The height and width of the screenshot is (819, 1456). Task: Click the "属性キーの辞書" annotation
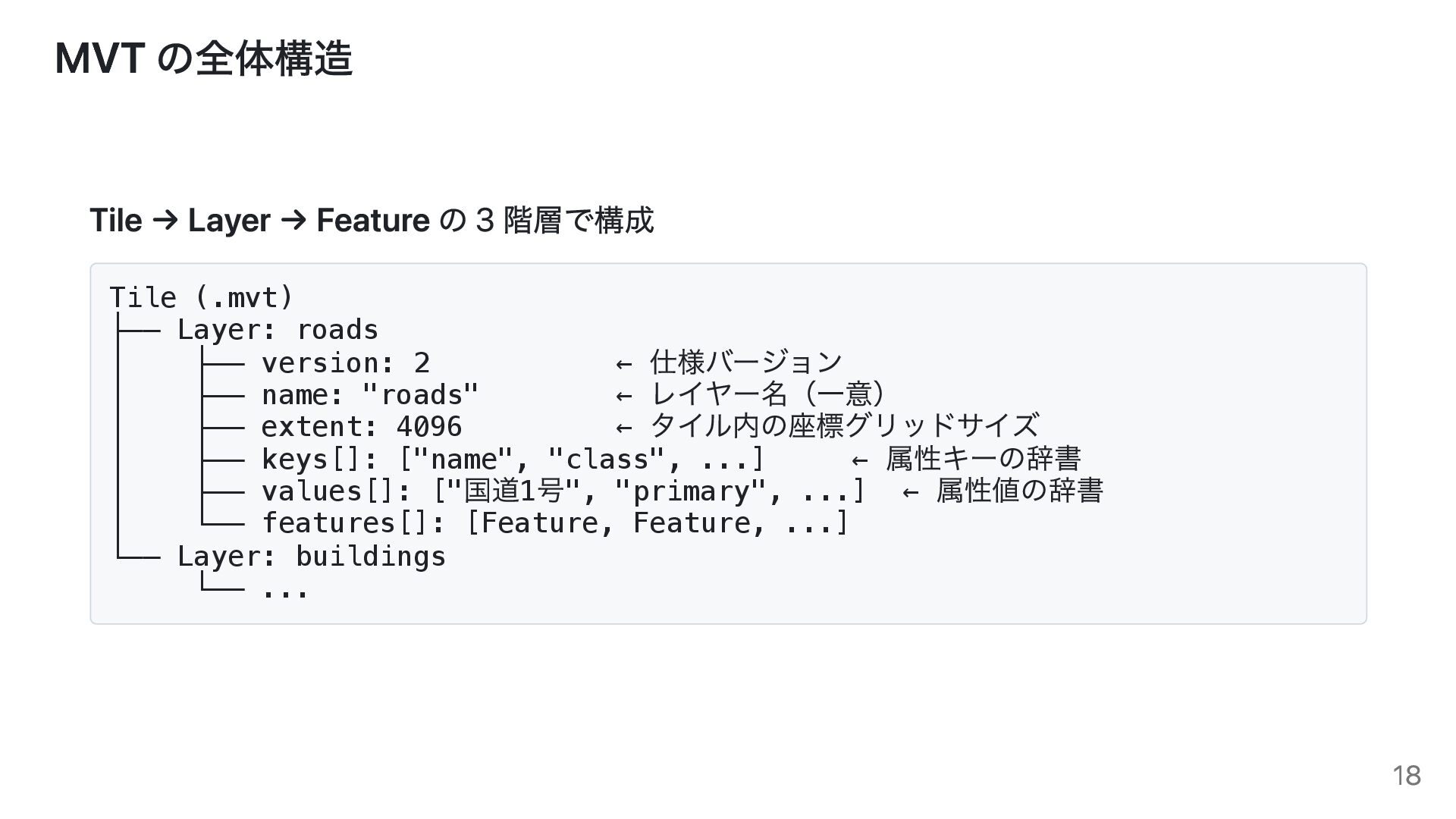click(x=983, y=459)
